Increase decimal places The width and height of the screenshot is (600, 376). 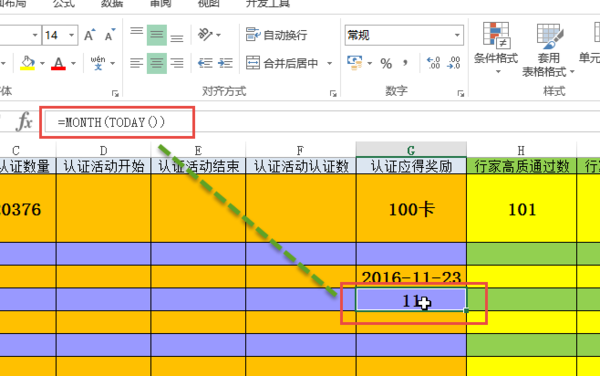(434, 63)
